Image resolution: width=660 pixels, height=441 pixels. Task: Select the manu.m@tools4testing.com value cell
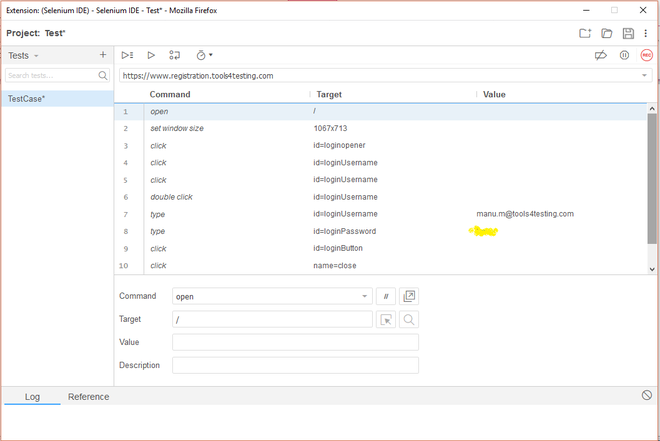(x=525, y=214)
